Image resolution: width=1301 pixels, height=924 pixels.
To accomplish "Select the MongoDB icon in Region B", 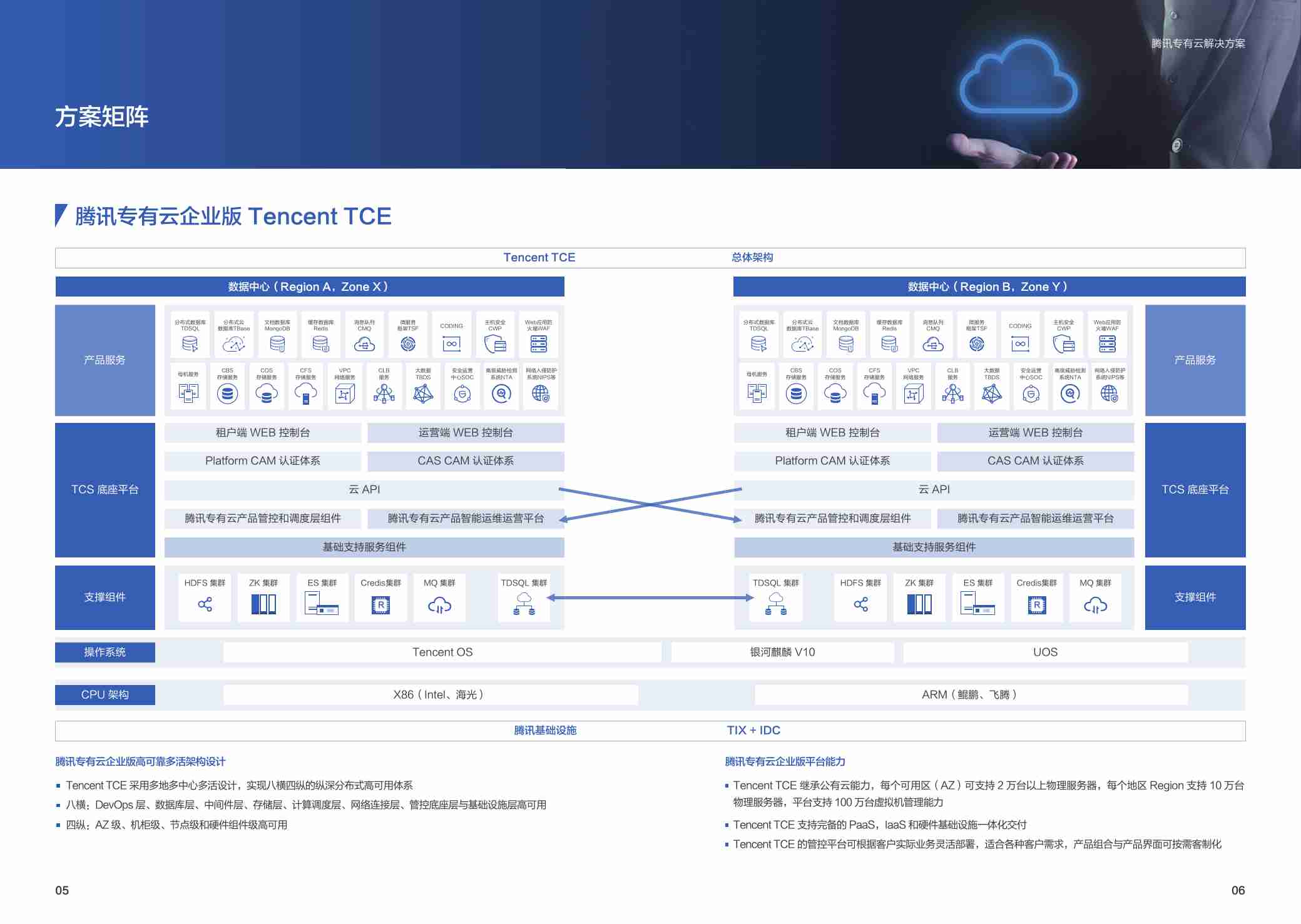I will (846, 344).
